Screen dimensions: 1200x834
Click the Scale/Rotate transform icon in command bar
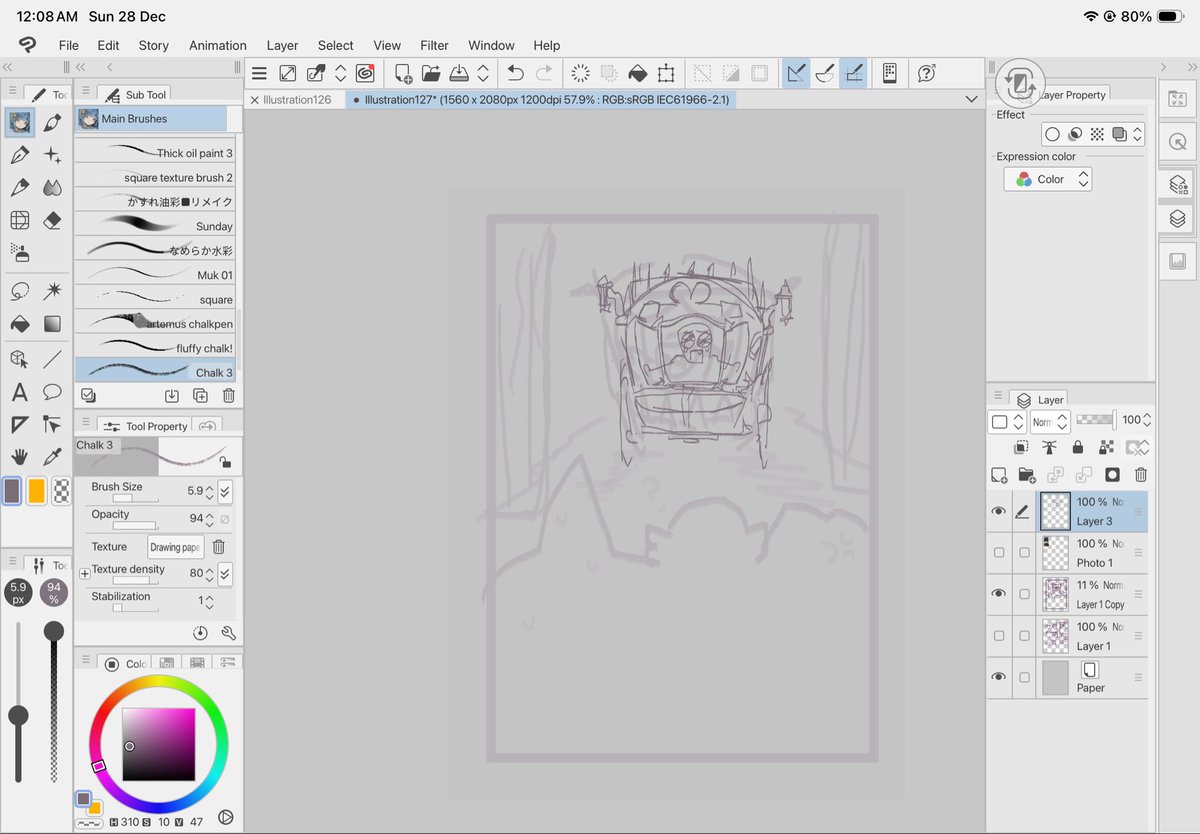[x=666, y=73]
